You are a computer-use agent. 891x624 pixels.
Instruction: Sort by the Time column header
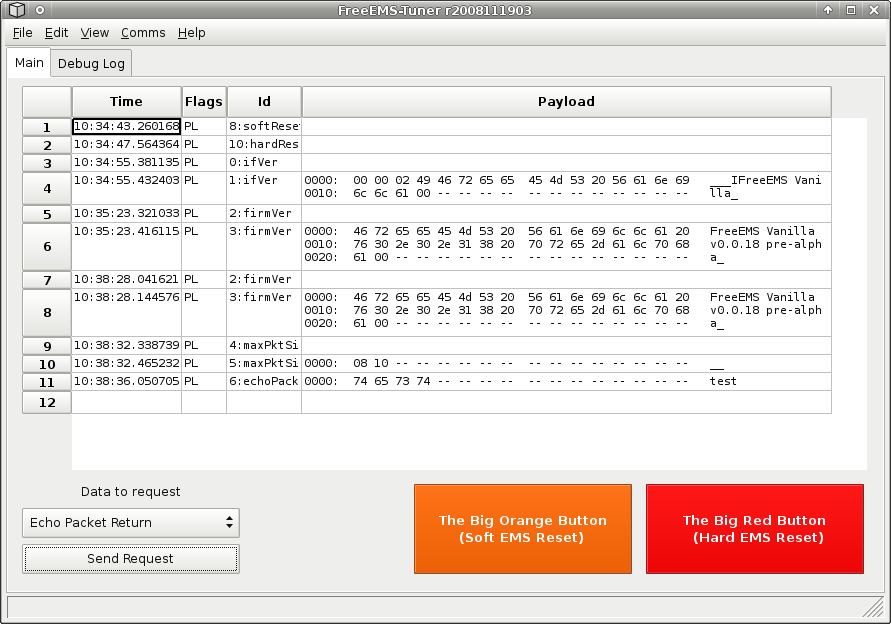click(126, 102)
